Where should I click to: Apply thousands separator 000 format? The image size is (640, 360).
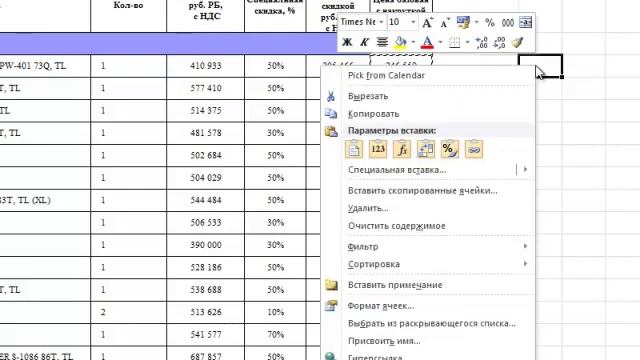tap(507, 23)
